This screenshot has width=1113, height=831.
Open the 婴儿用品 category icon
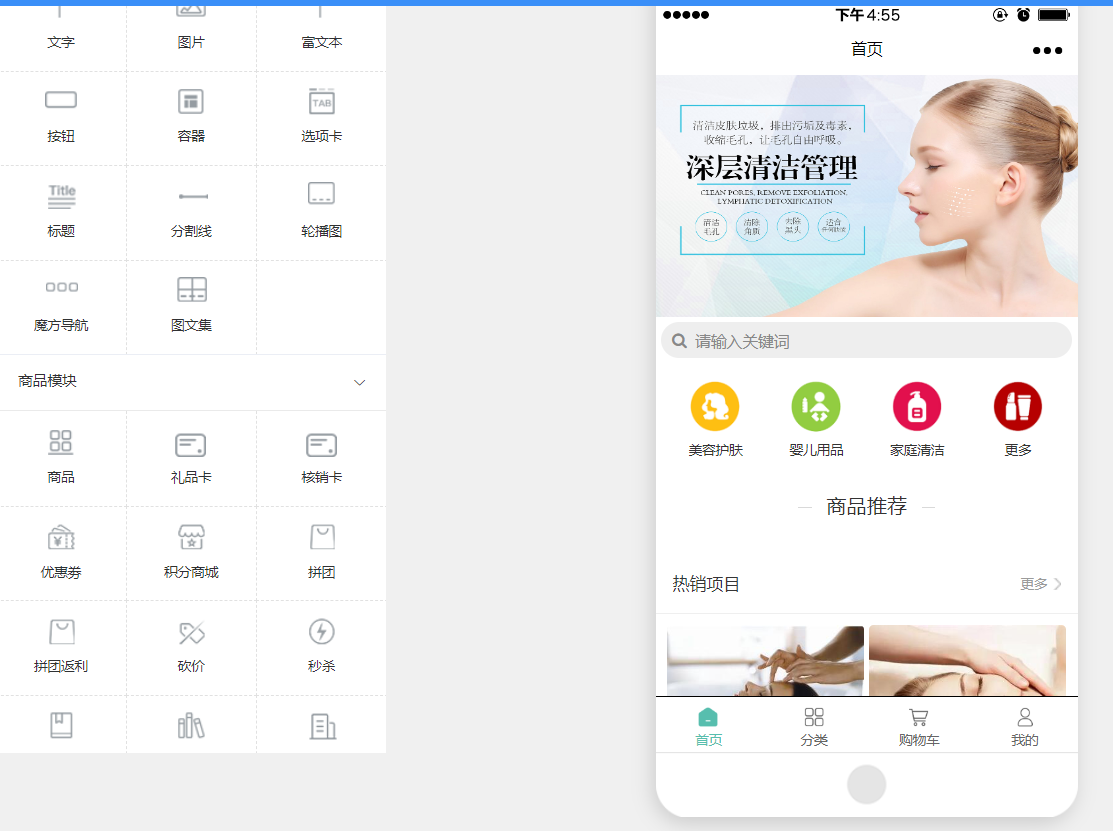816,407
